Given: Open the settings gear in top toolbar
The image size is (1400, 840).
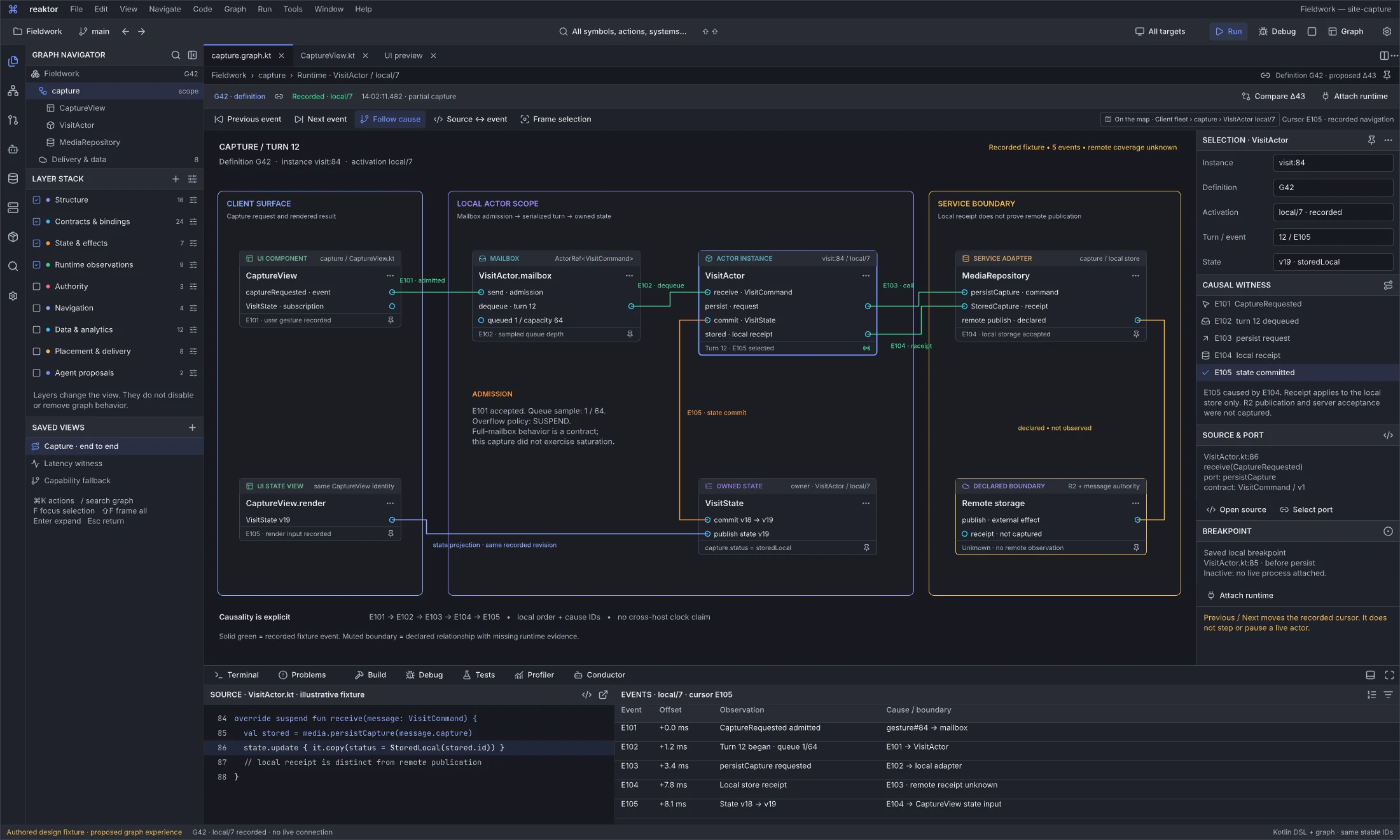Looking at the screenshot, I should 1387,31.
